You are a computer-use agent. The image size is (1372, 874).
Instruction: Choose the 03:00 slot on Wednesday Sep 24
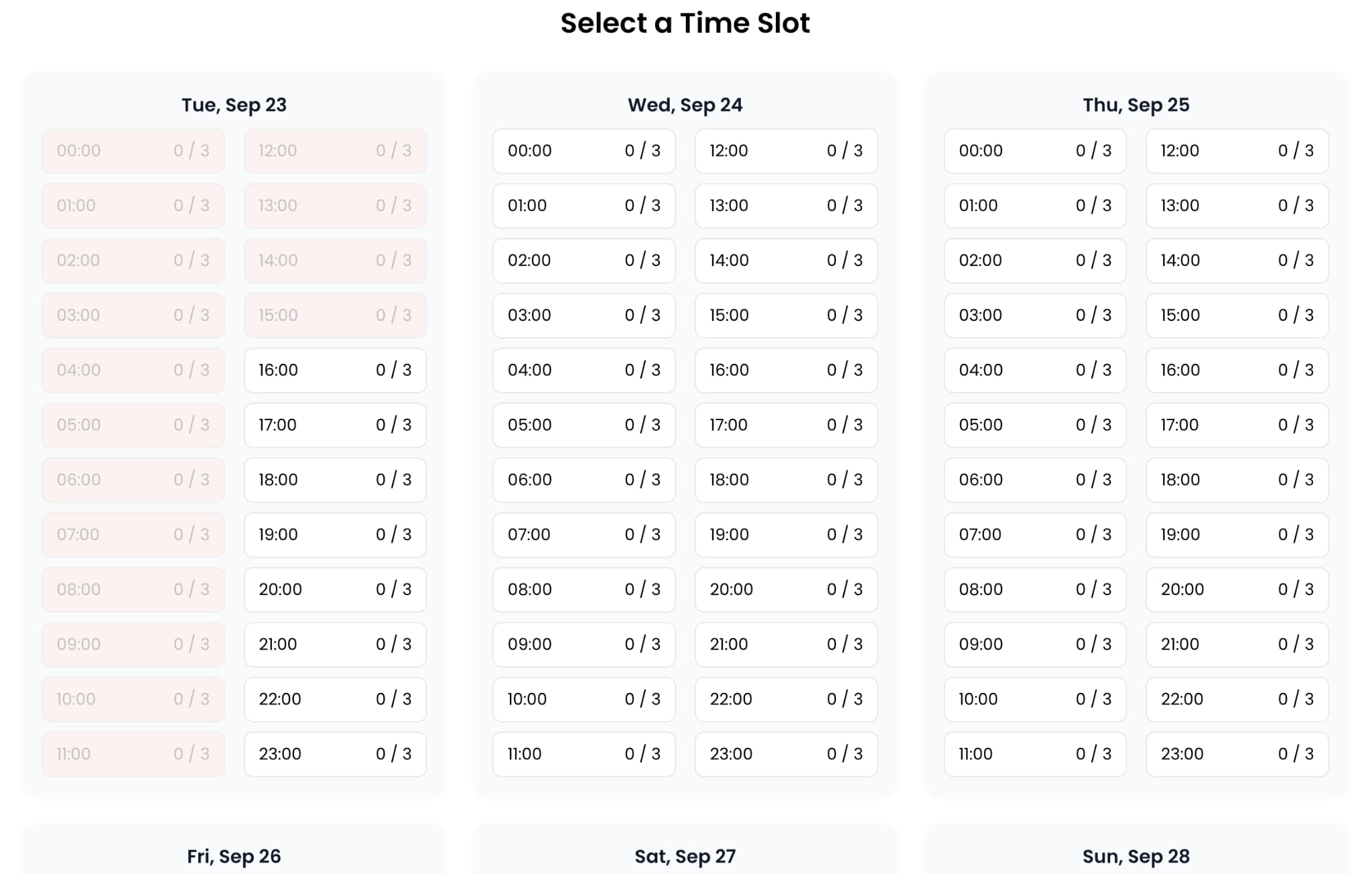tap(584, 315)
